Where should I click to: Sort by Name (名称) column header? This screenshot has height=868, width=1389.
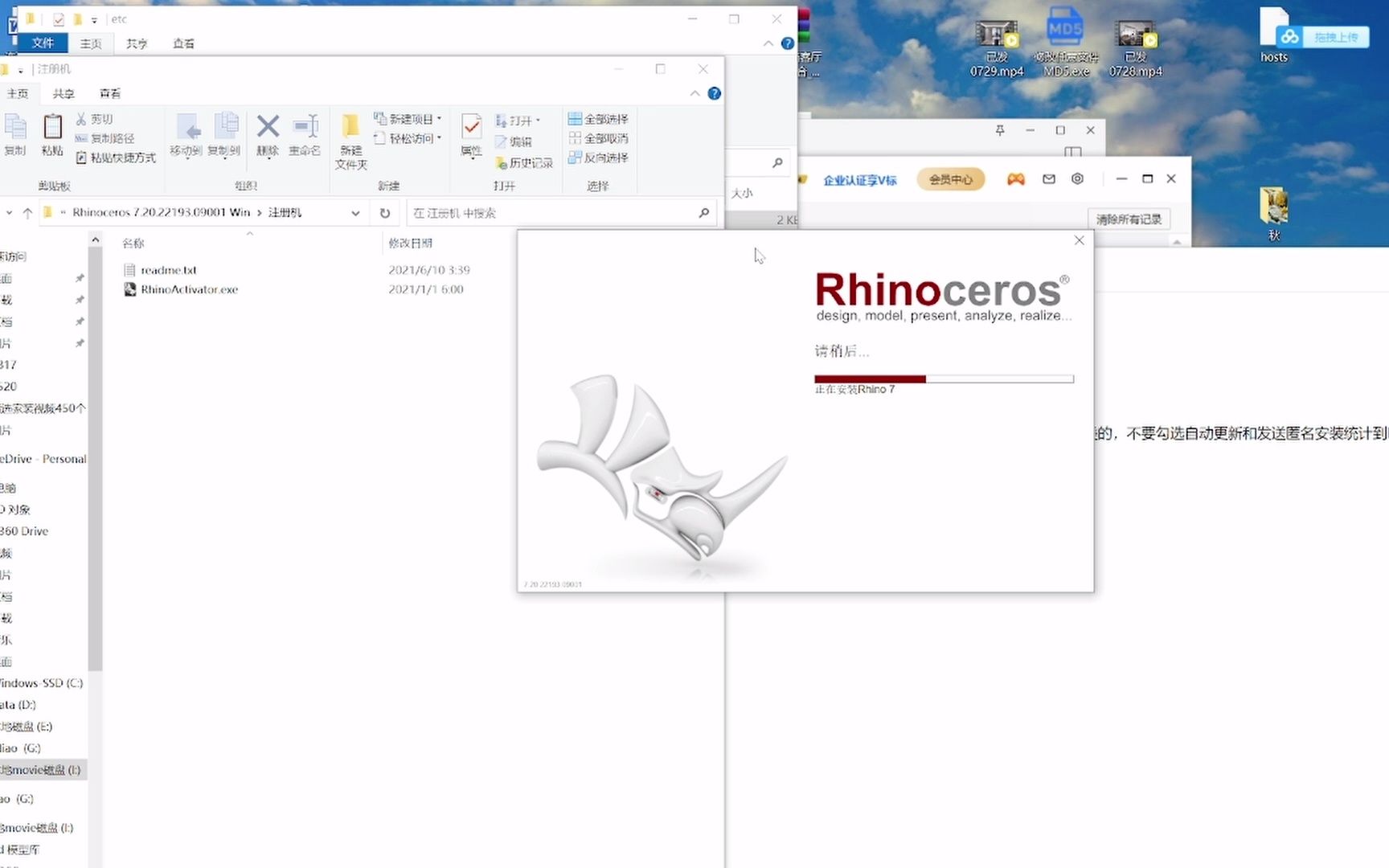click(133, 243)
